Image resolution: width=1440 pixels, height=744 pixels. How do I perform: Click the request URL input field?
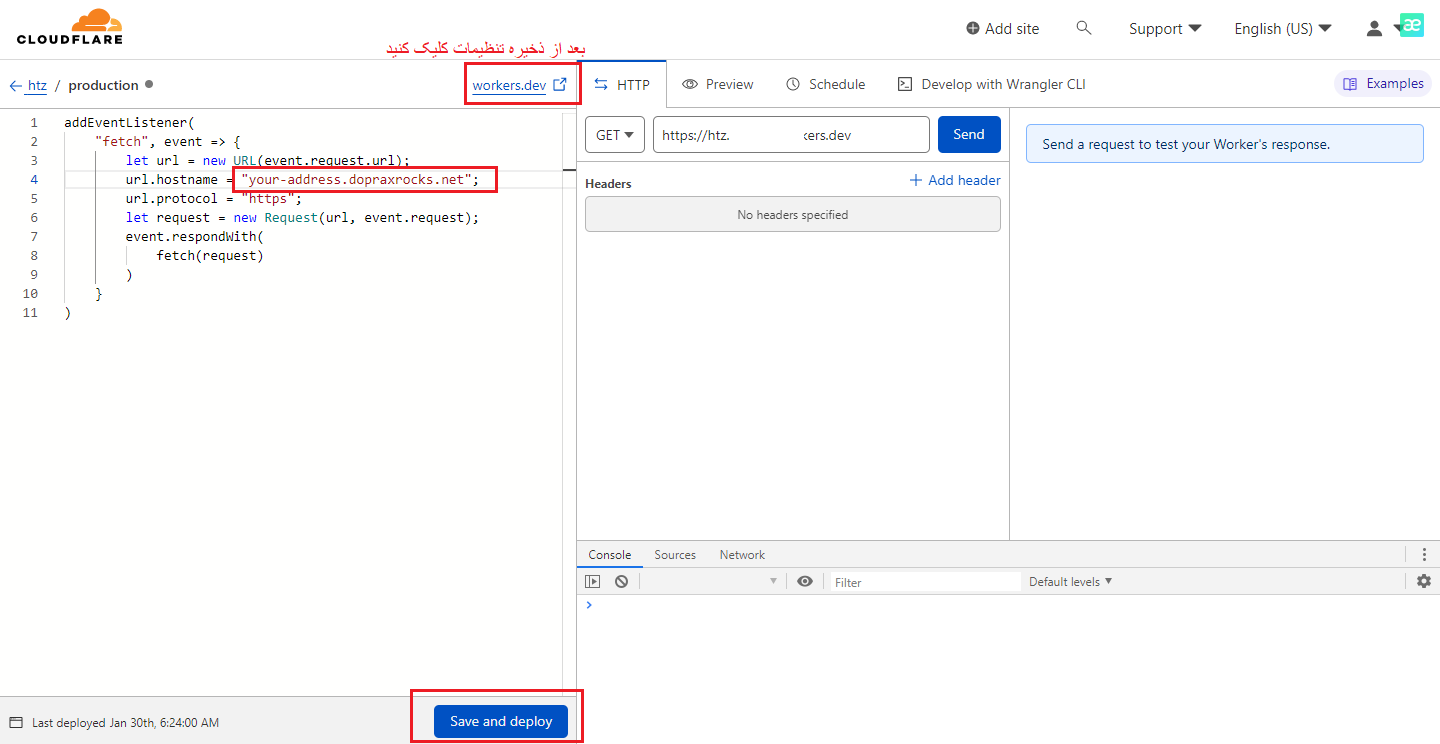coord(791,135)
